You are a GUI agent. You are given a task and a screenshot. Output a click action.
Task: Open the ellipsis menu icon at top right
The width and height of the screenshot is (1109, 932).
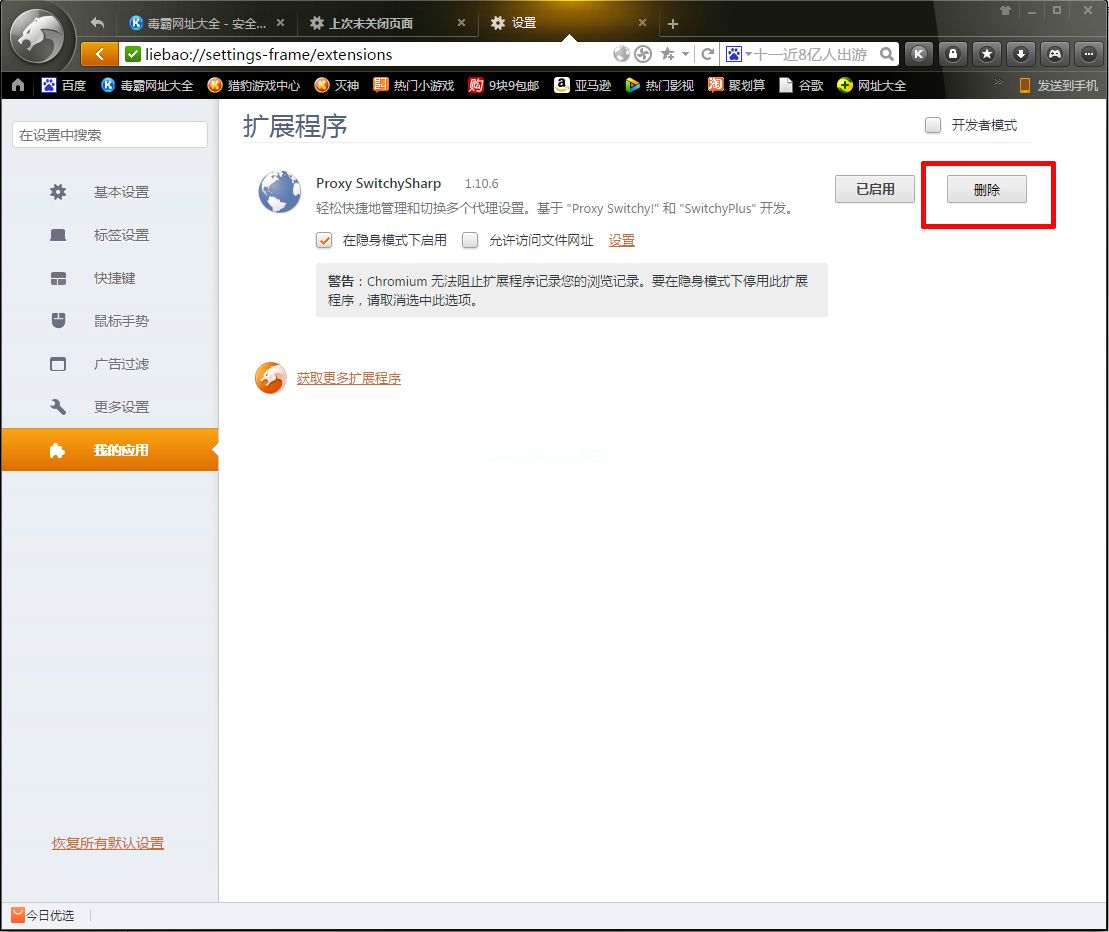1088,54
